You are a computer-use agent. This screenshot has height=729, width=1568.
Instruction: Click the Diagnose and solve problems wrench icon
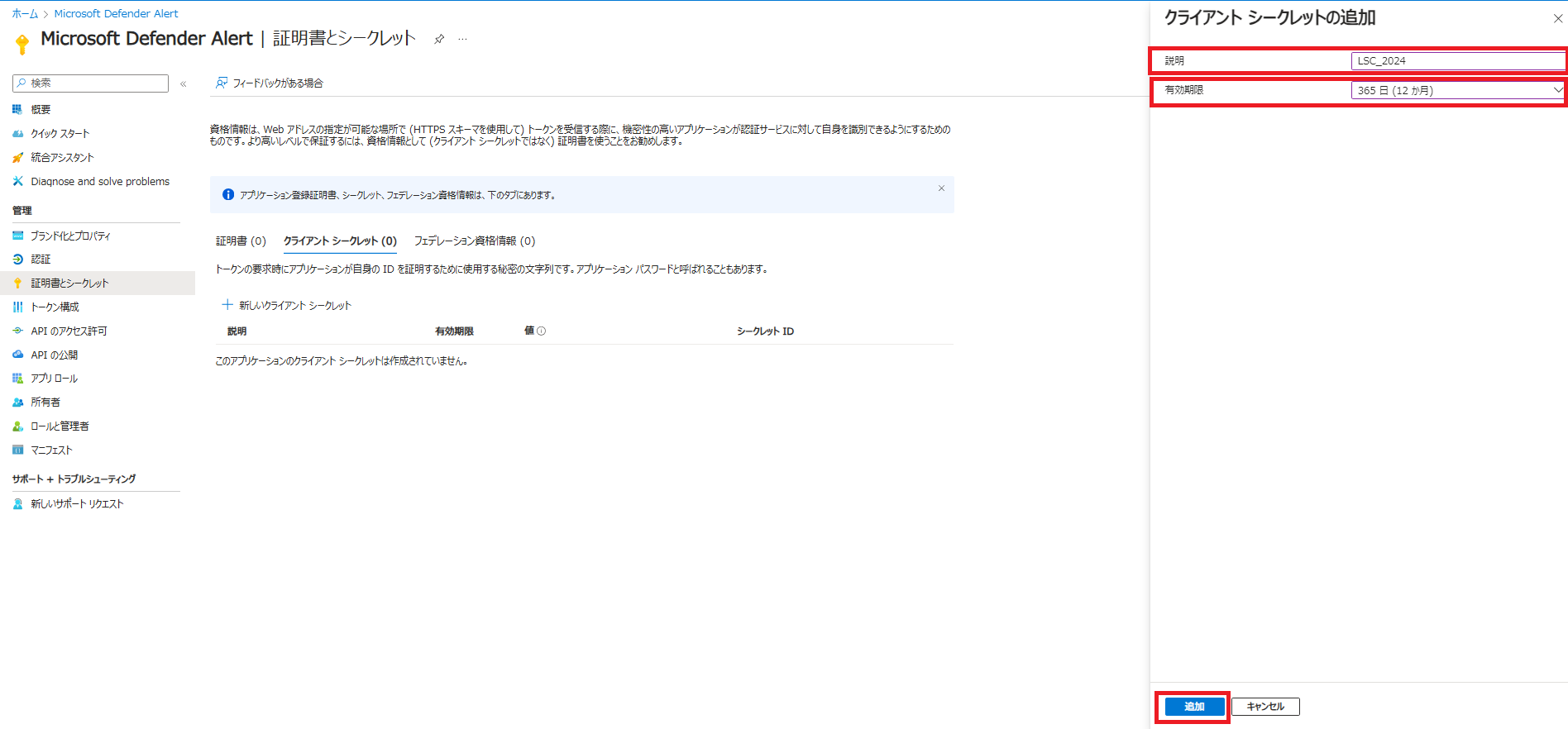coord(17,181)
